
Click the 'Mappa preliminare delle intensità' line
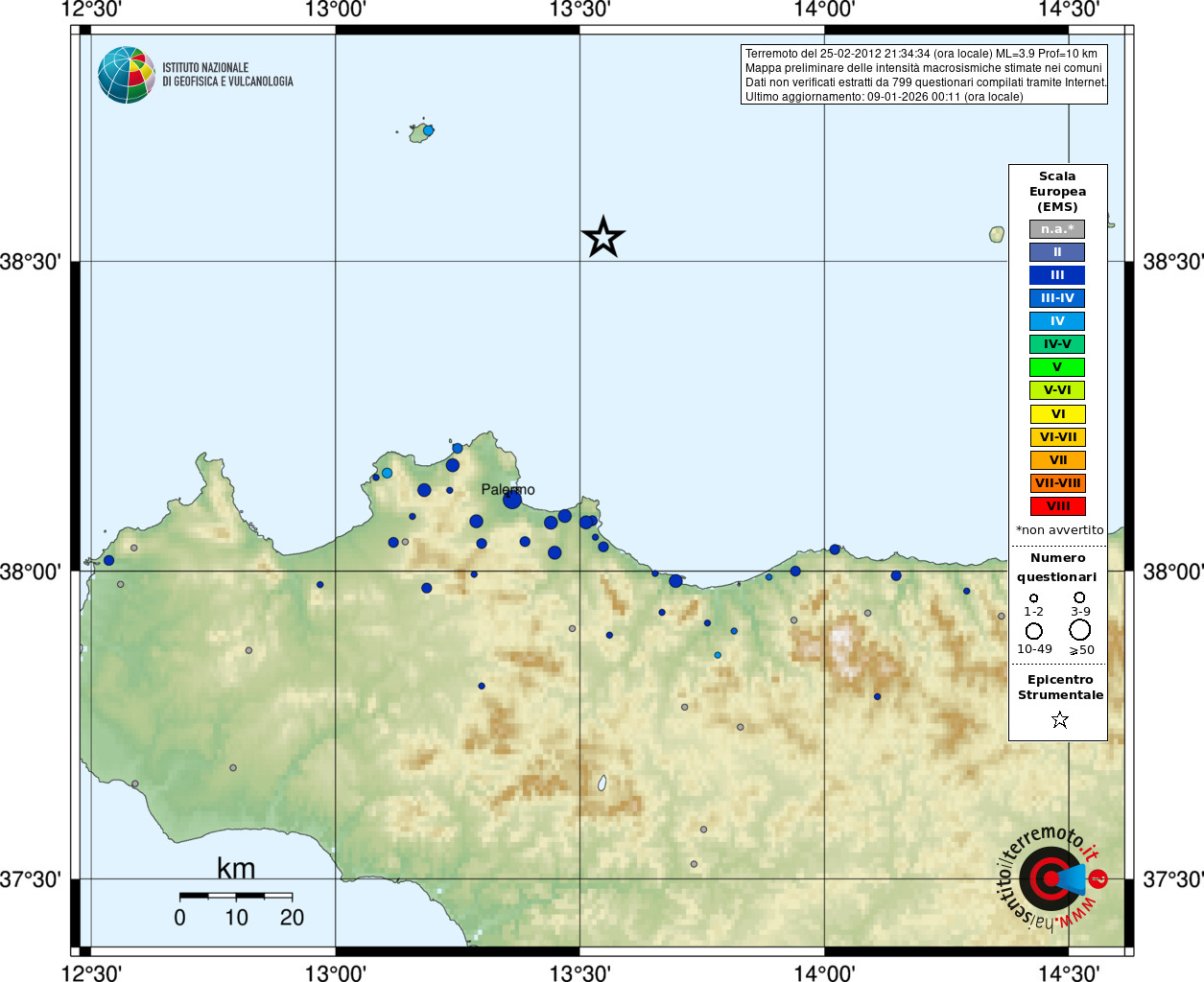(924, 68)
